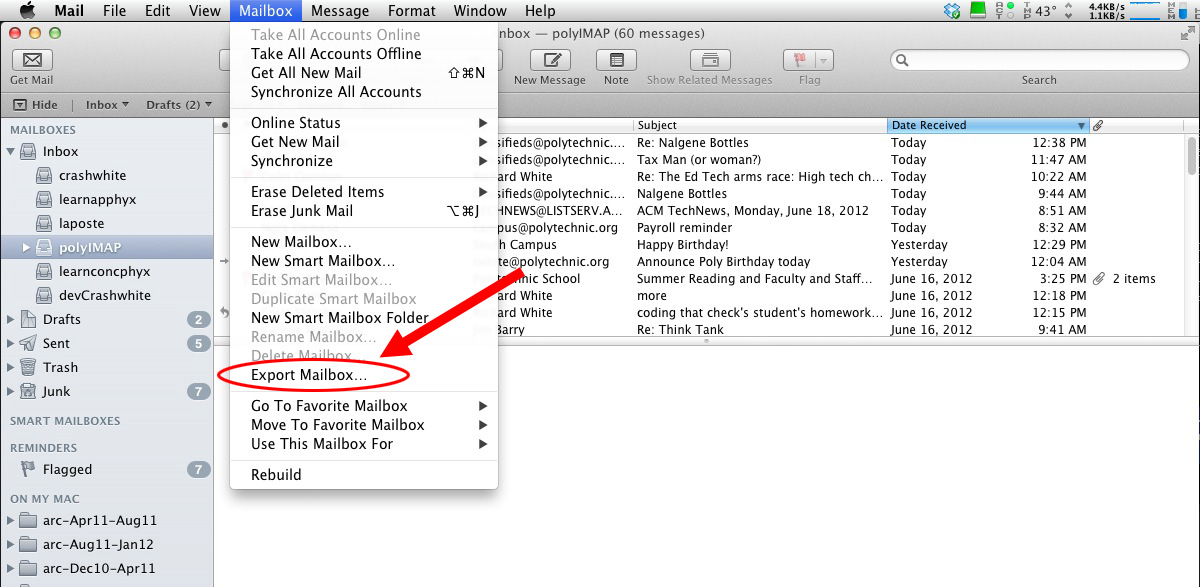This screenshot has width=1200, height=587.
Task: Expand the Drafts mailbox disclosure triangle
Action: coord(11,319)
